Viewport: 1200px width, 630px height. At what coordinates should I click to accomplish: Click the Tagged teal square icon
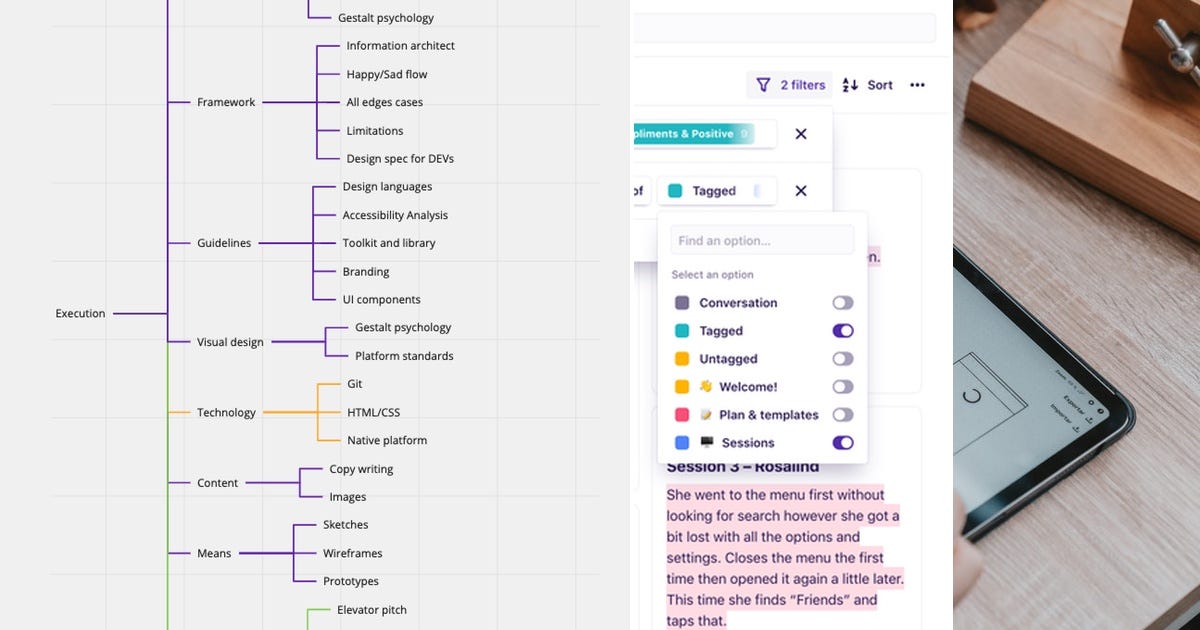click(683, 330)
